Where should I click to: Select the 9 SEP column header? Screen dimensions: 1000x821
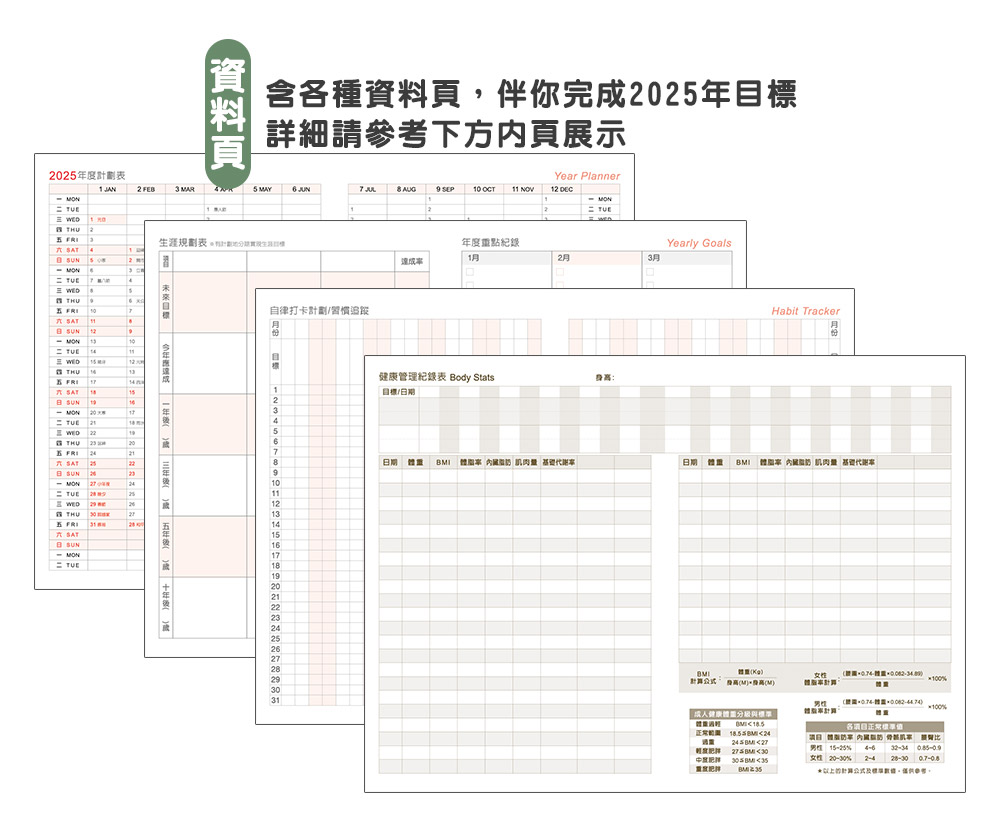445,189
